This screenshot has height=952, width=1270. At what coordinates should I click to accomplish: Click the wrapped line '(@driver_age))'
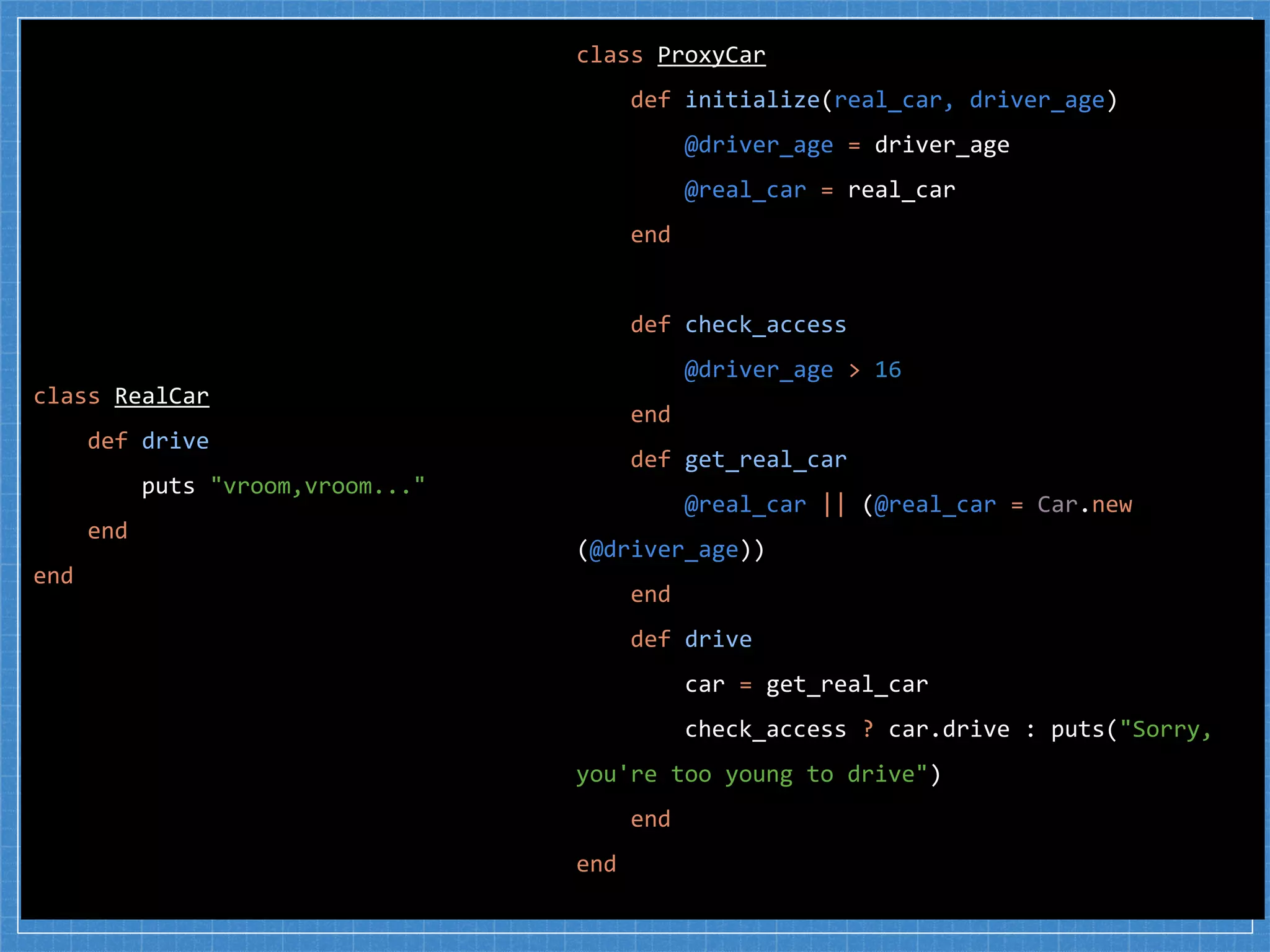click(670, 550)
